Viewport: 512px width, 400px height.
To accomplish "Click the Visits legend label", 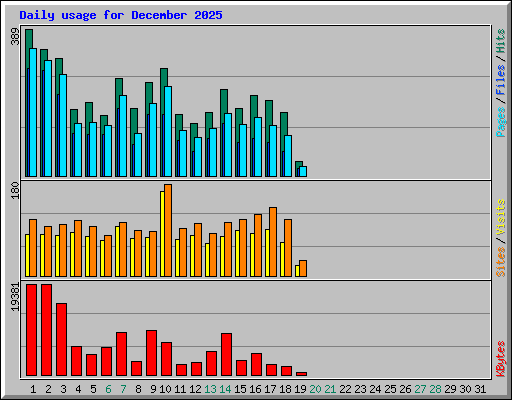I will [x=501, y=218].
